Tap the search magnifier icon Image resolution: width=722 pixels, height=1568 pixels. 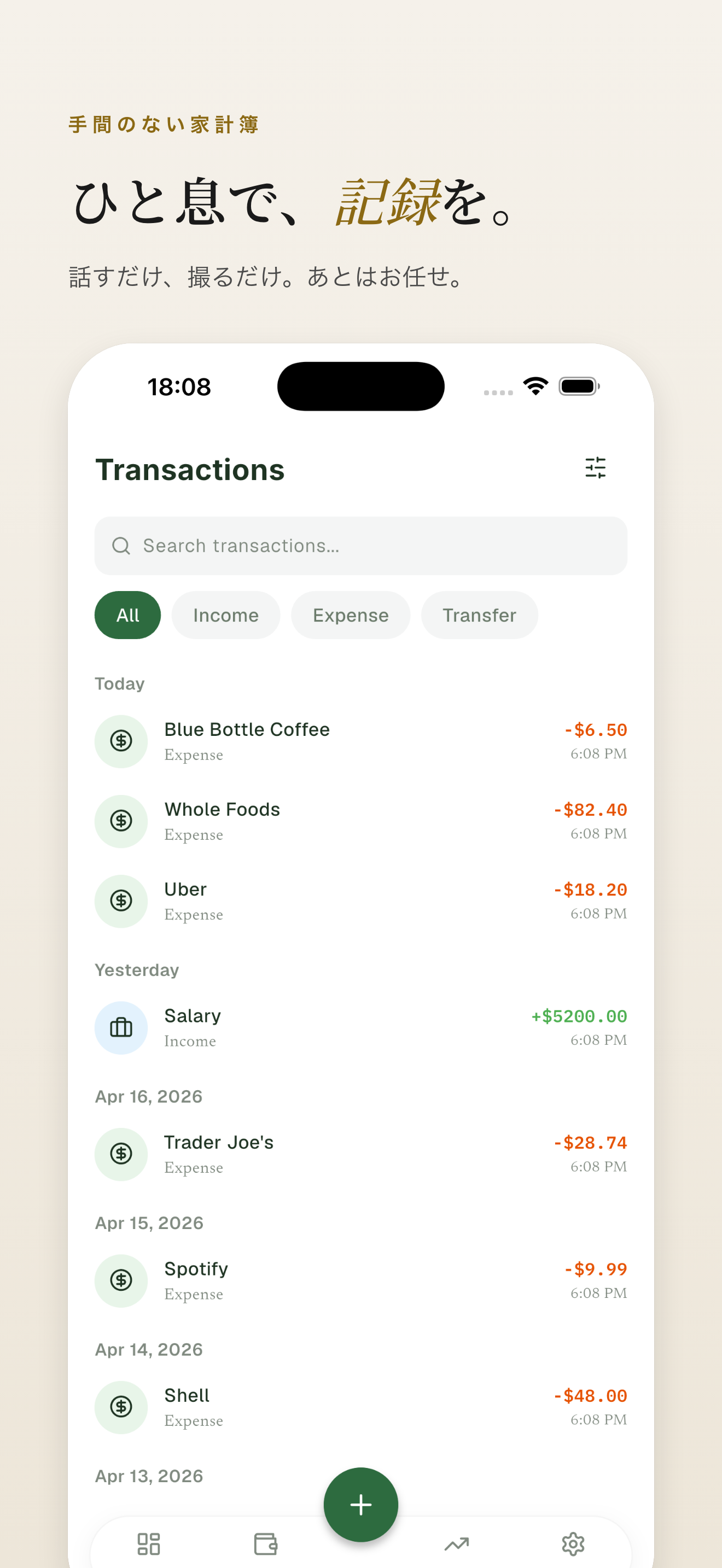(121, 546)
